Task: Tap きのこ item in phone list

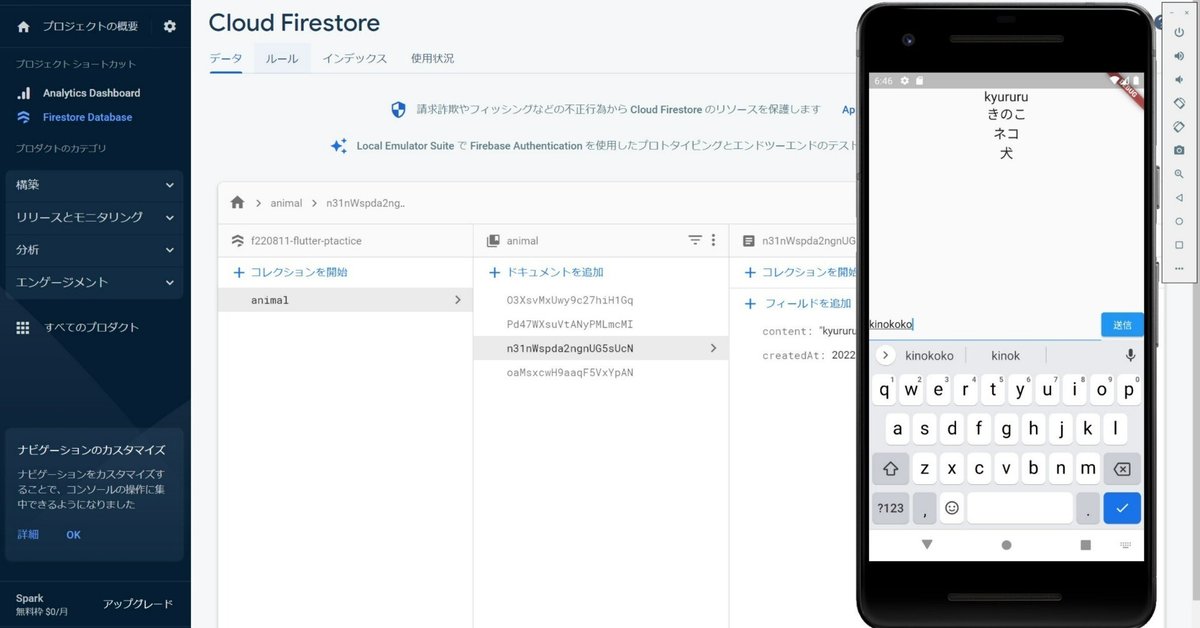Action: [x=1006, y=114]
